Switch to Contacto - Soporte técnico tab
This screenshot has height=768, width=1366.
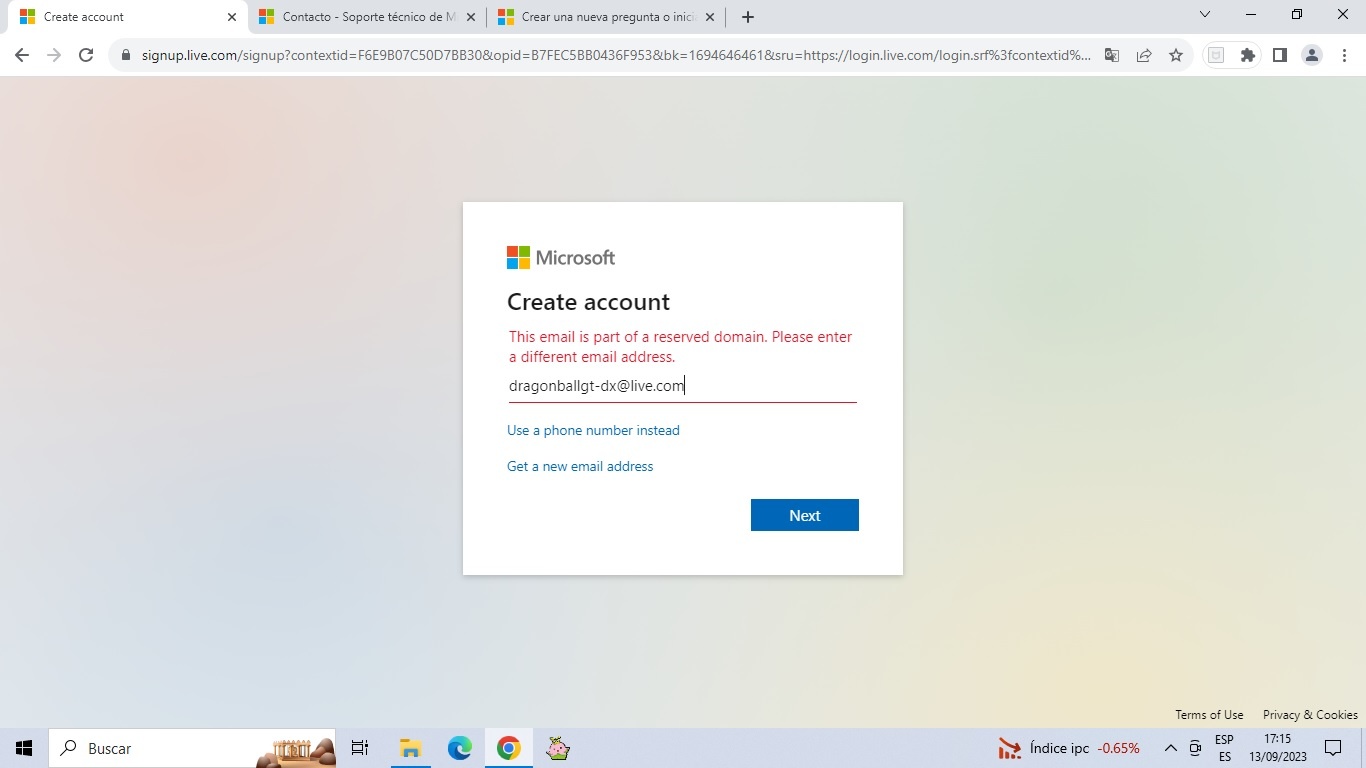[x=367, y=17]
